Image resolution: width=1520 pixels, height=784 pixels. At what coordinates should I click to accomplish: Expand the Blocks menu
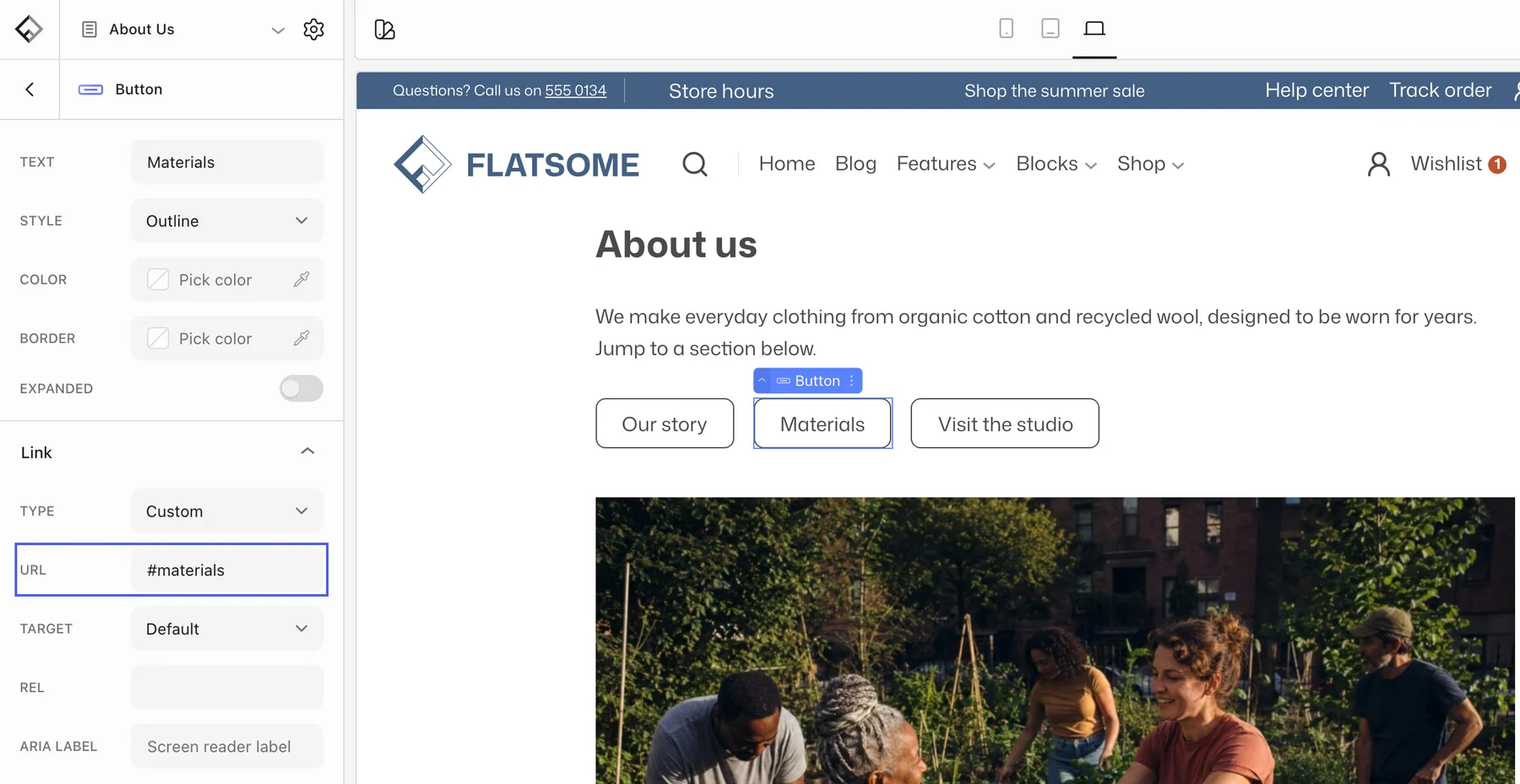click(1056, 164)
